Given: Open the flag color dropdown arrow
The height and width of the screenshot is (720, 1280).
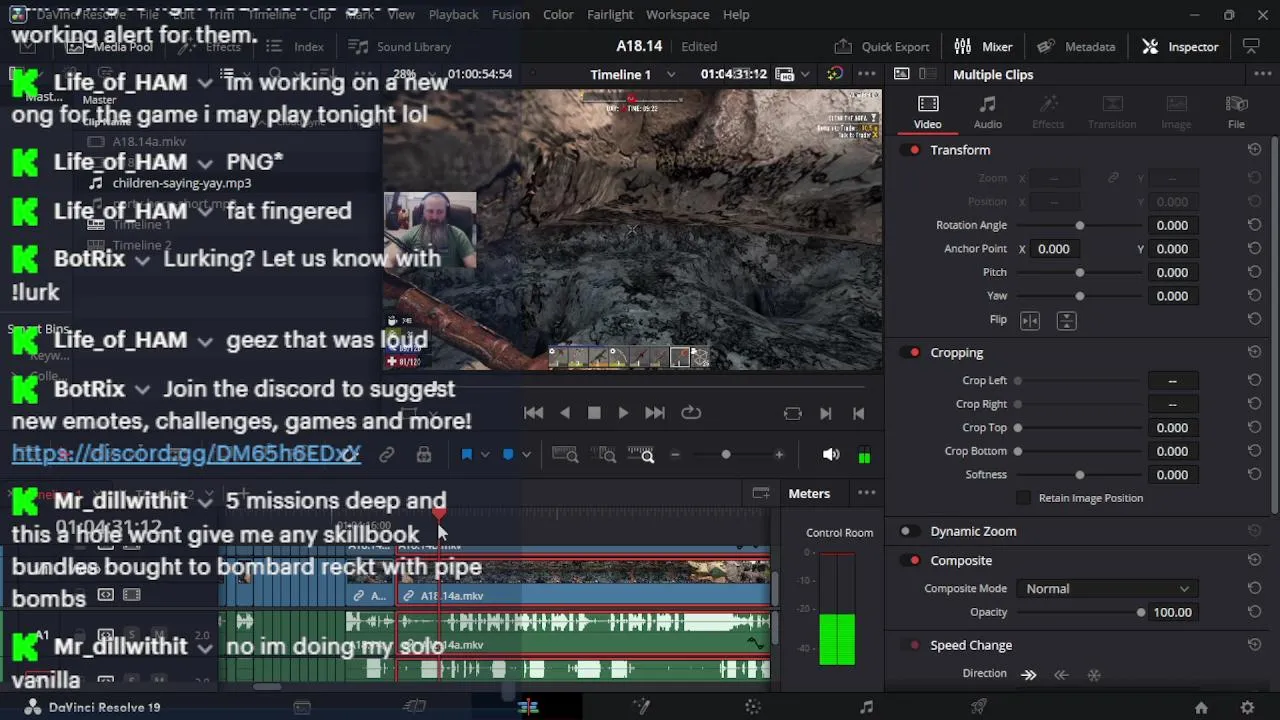Looking at the screenshot, I should (x=485, y=455).
